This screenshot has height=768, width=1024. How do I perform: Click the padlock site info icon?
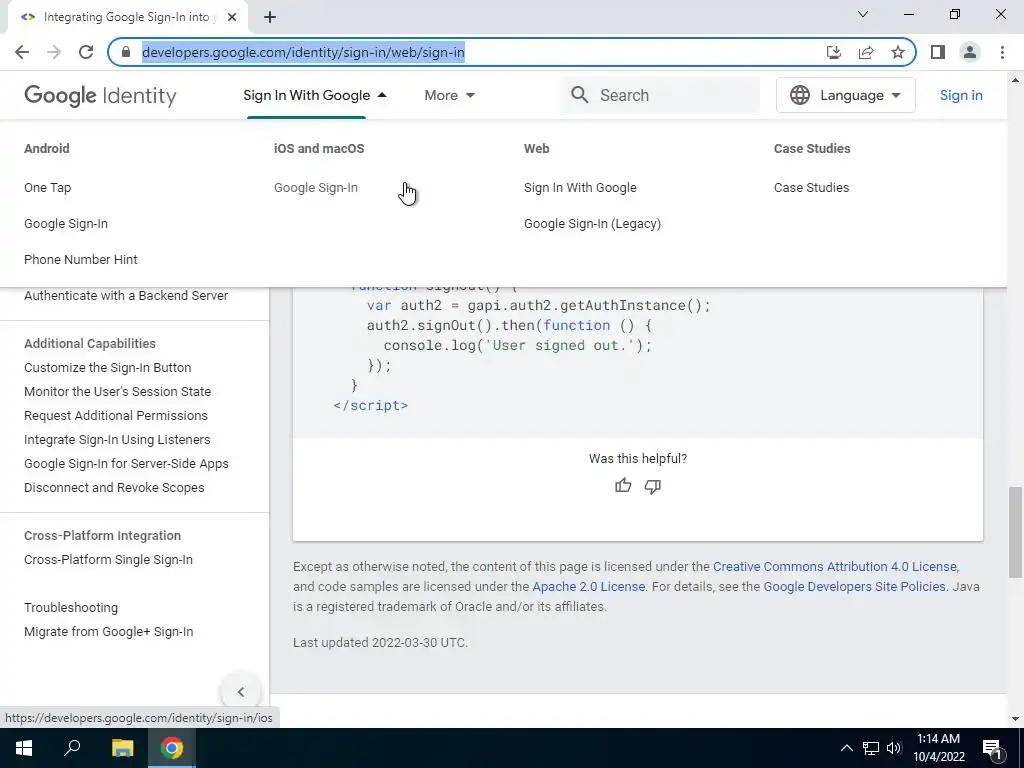point(126,52)
